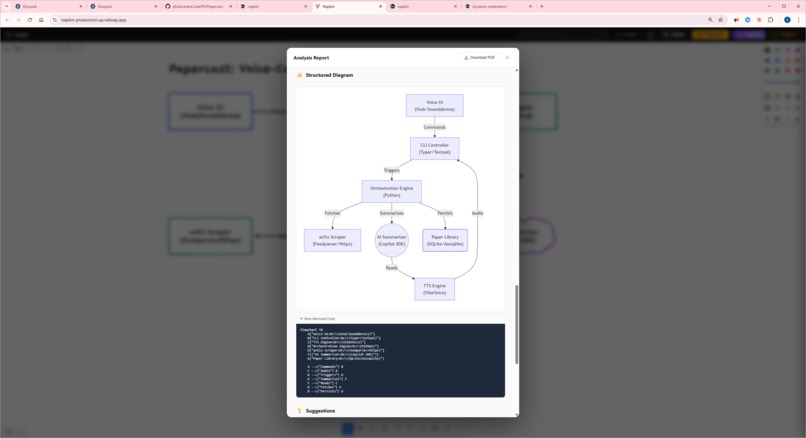The height and width of the screenshot is (438, 806).
Task: View site information icon in address bar
Action: (54, 20)
